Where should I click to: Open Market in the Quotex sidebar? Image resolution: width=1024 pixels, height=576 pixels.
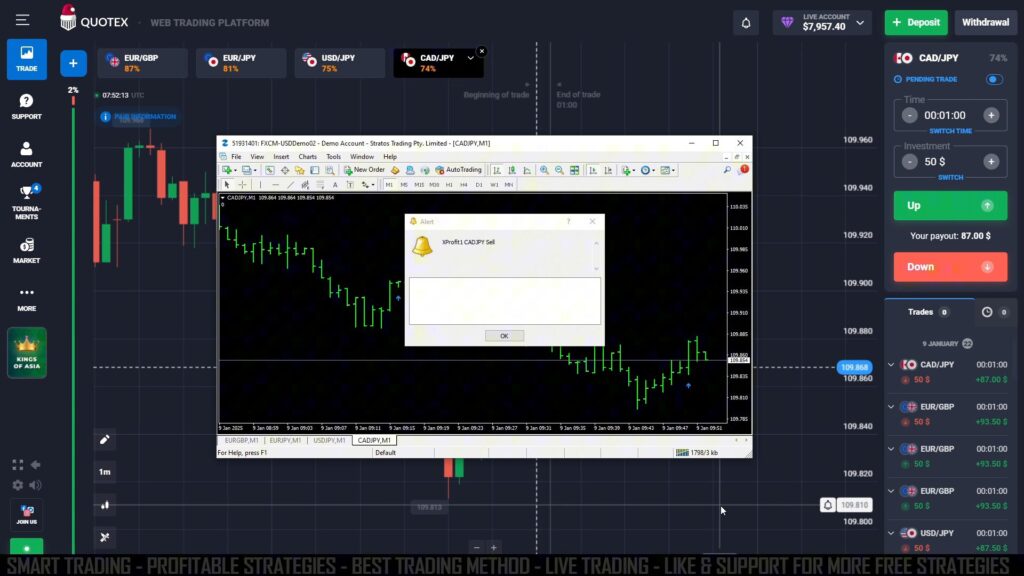click(x=26, y=251)
